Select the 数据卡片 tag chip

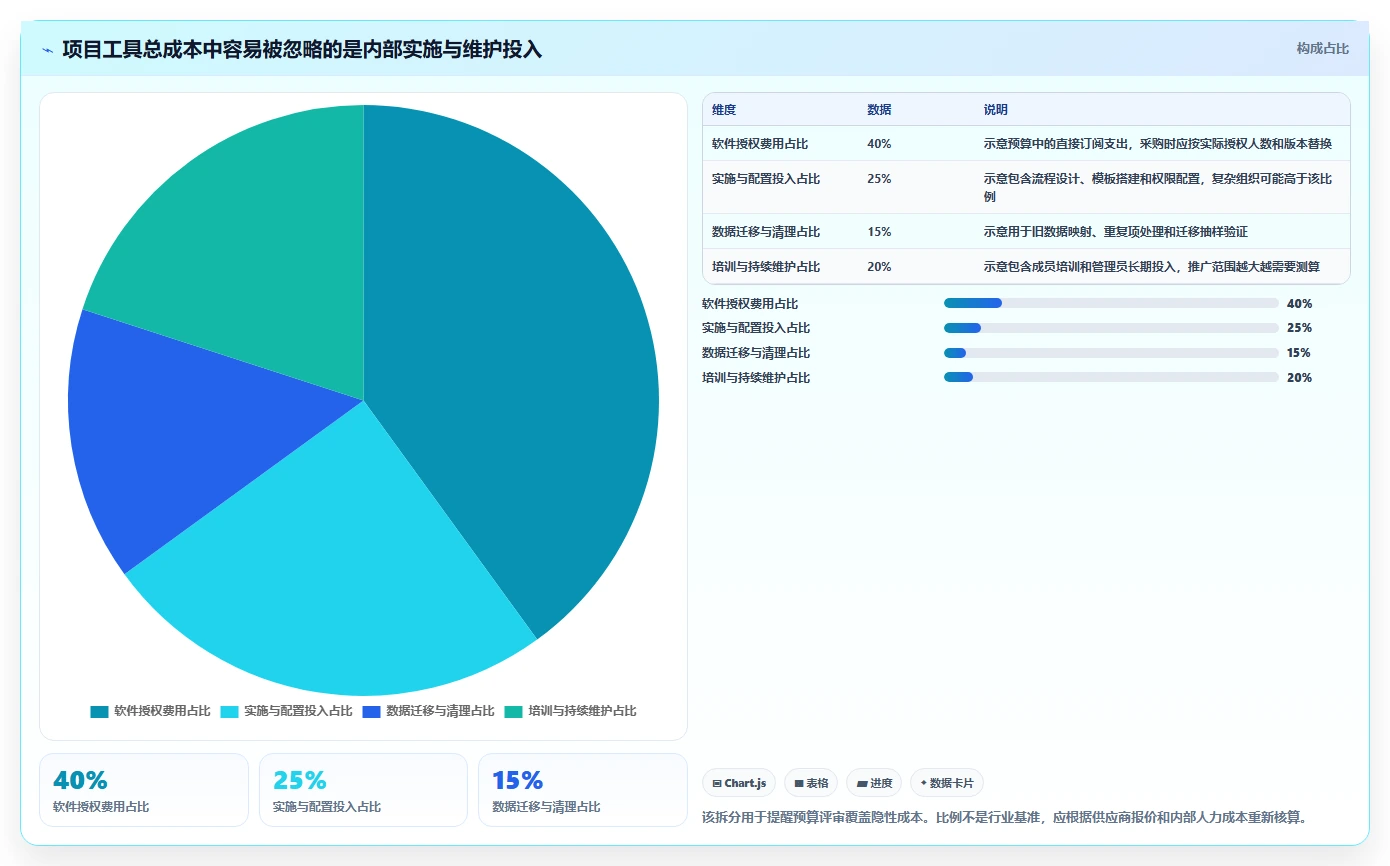click(947, 783)
